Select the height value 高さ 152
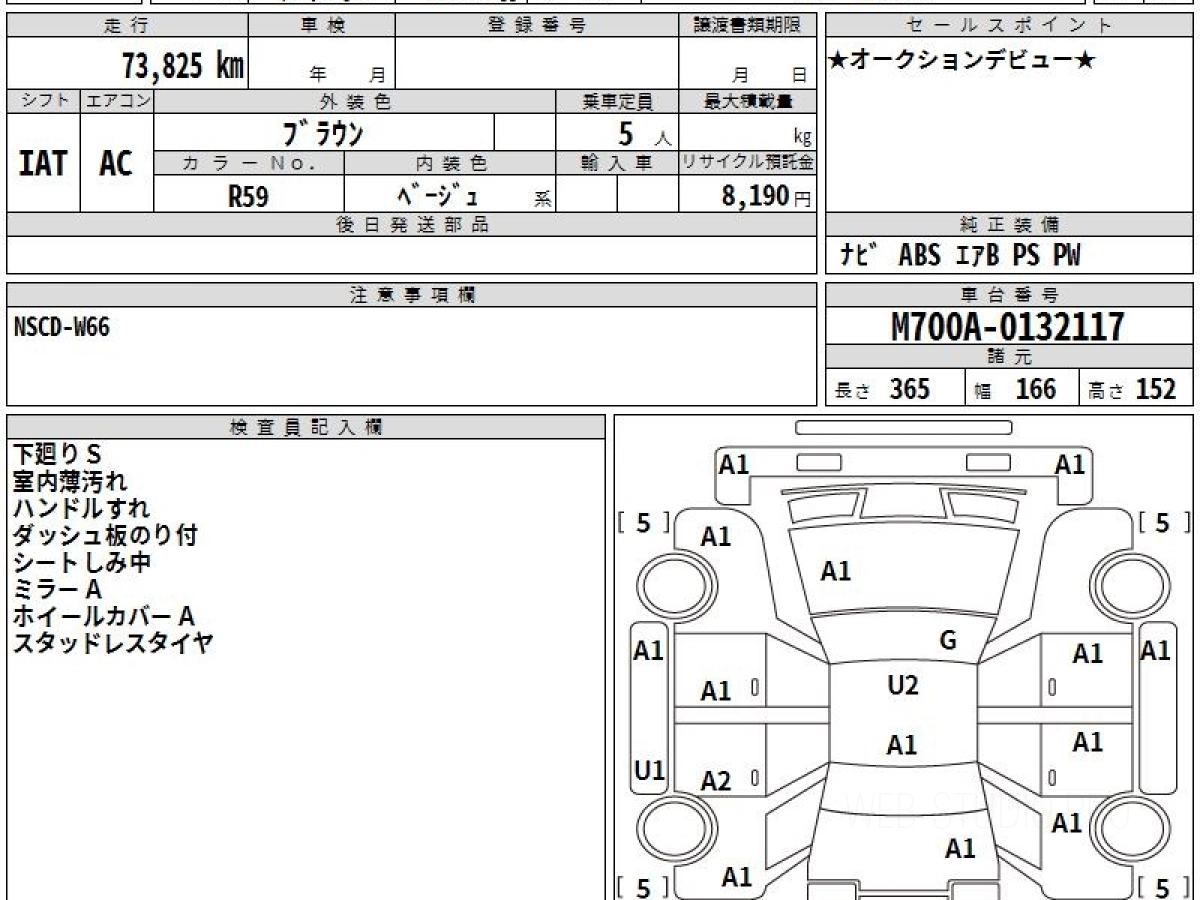The image size is (1200, 900). [1133, 389]
